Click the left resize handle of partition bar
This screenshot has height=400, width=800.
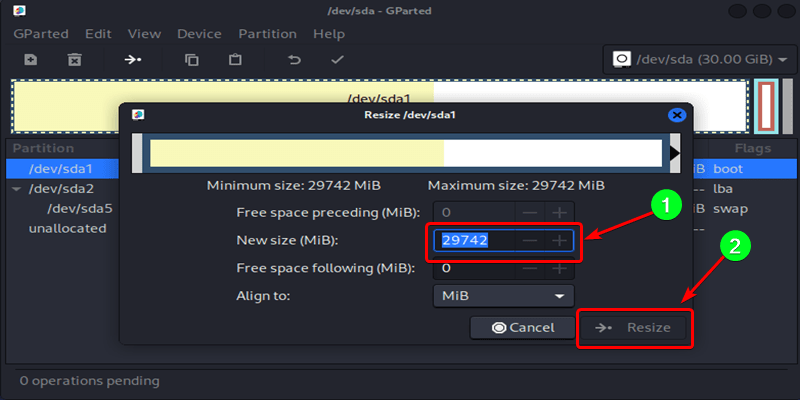pos(137,153)
